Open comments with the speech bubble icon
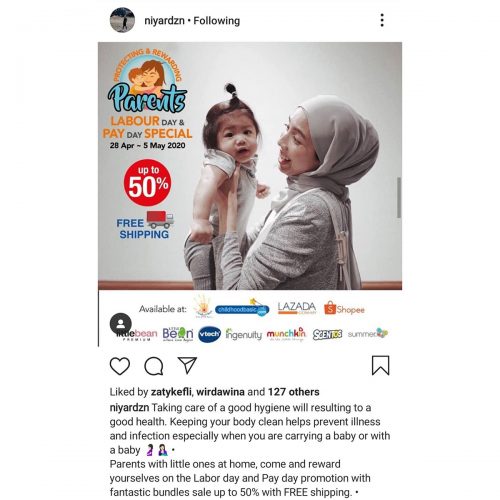The width and height of the screenshot is (500, 500). 154,366
